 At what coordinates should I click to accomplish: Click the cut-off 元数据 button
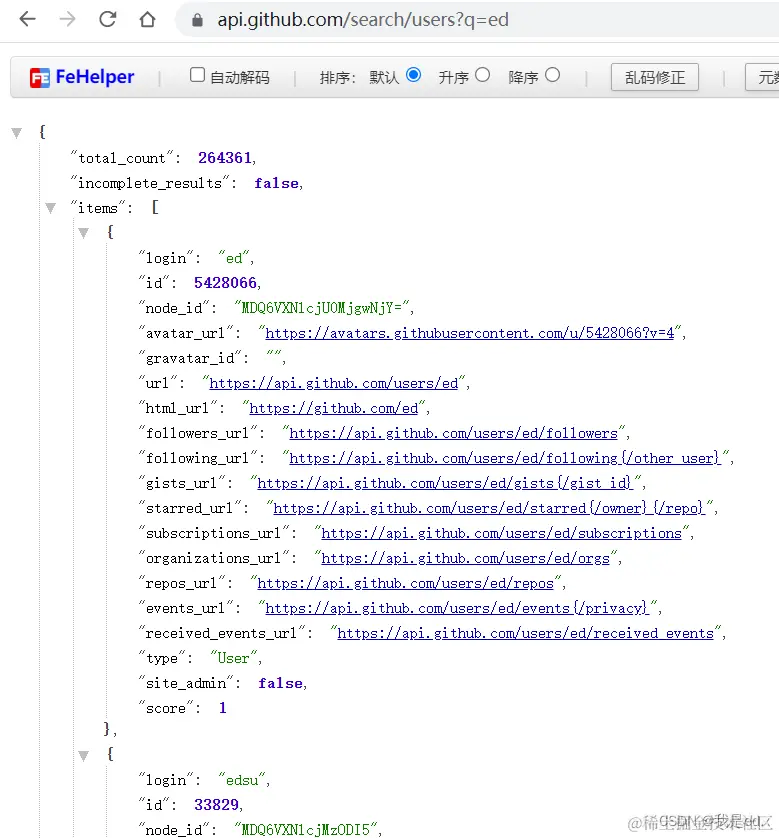[762, 77]
